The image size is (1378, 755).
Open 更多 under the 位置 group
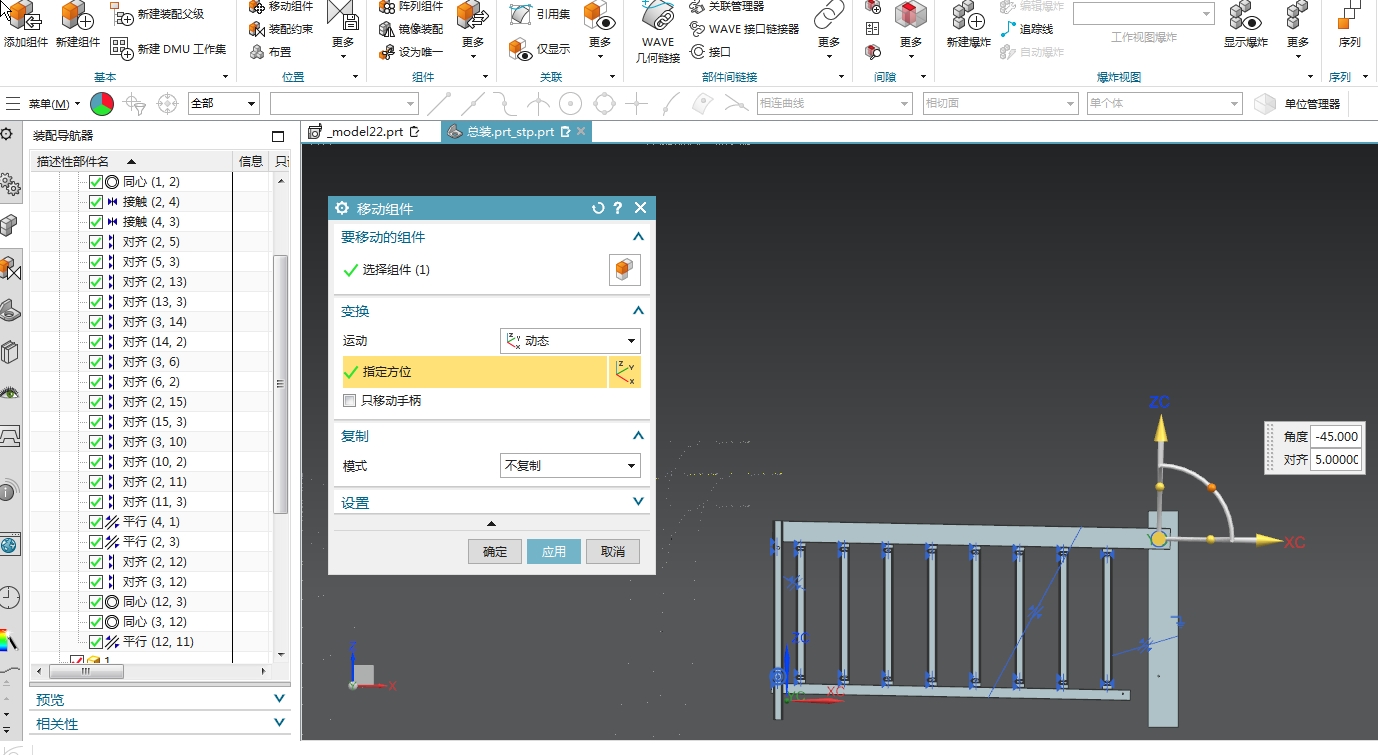(343, 28)
